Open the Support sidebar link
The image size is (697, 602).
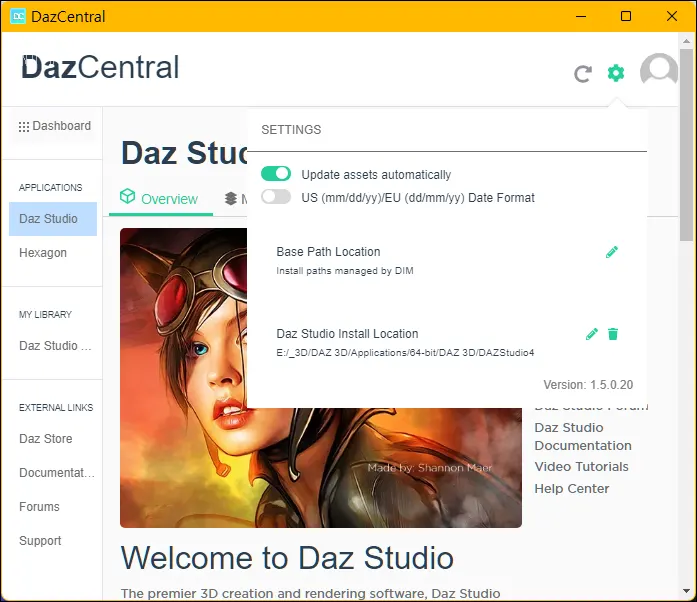40,541
